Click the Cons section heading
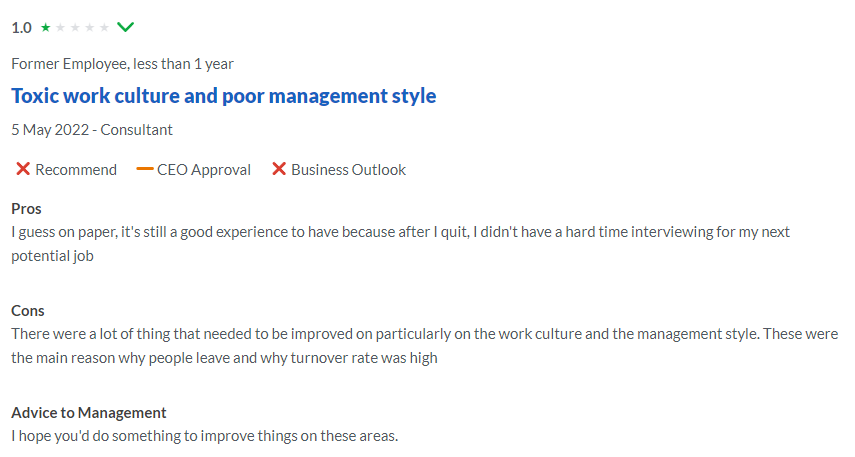 click(28, 311)
